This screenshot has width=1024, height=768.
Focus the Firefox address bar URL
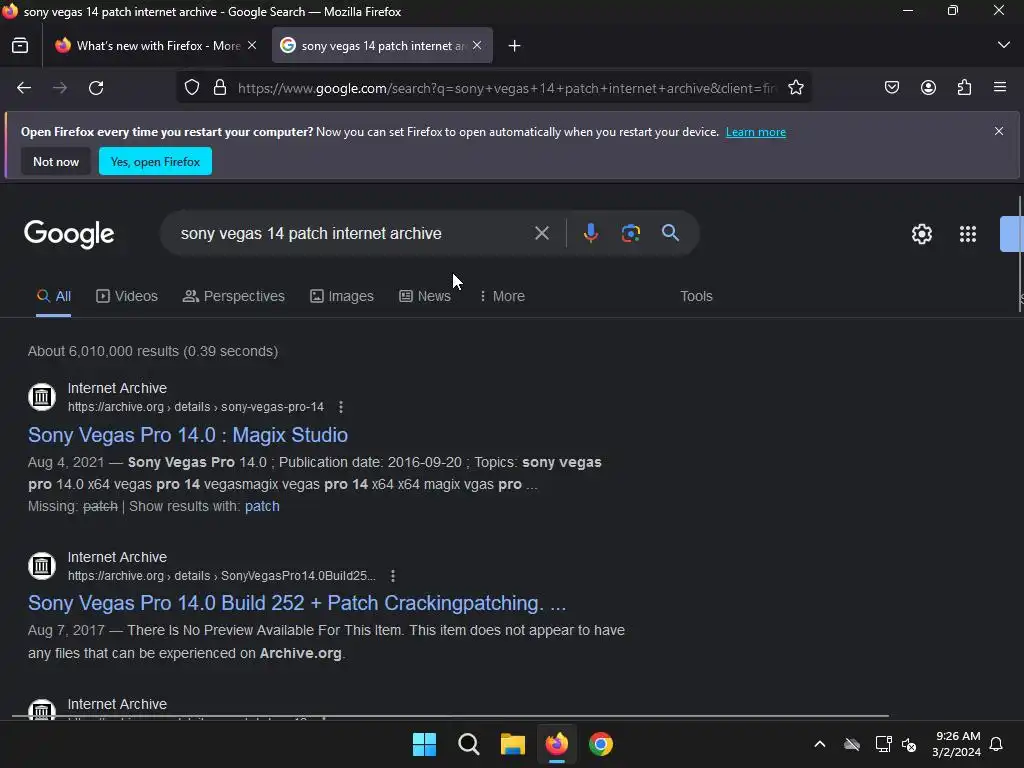(x=506, y=88)
